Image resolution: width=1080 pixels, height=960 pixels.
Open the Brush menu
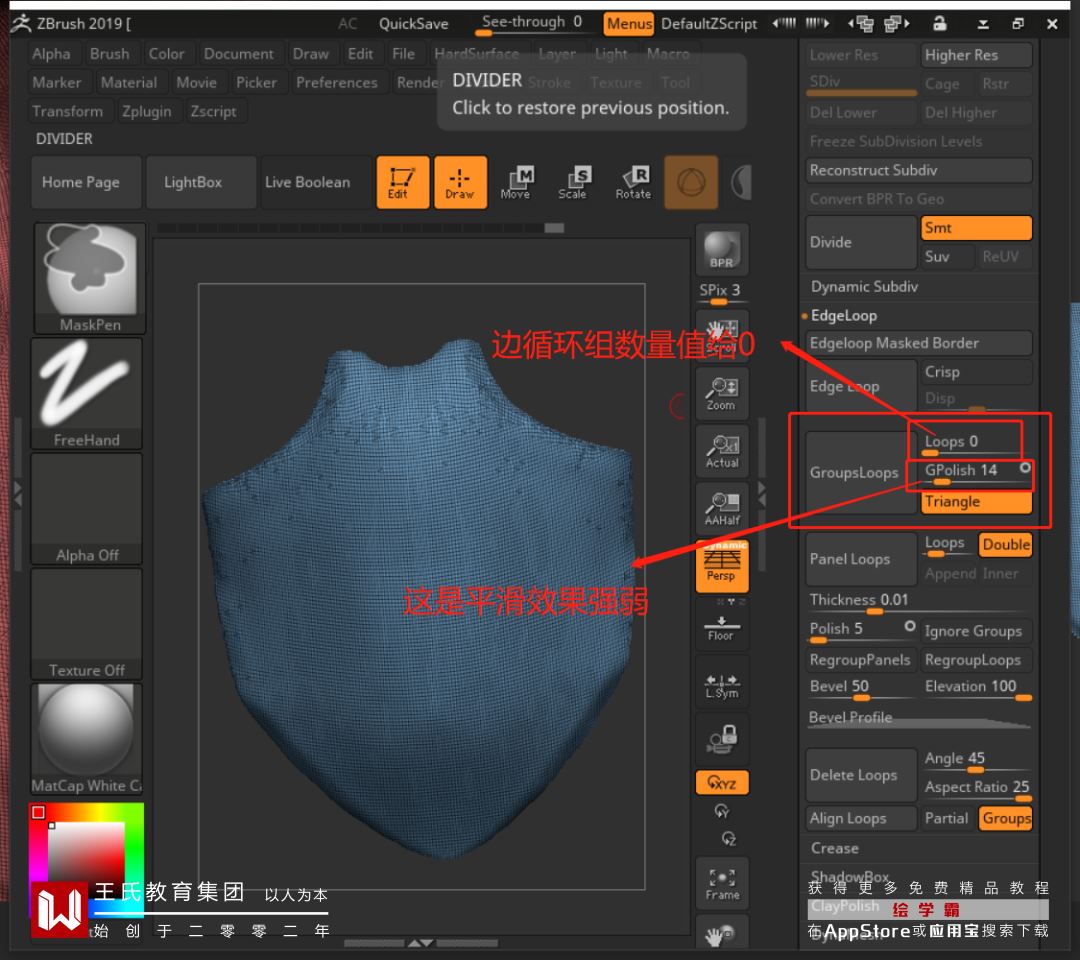pyautogui.click(x=110, y=54)
